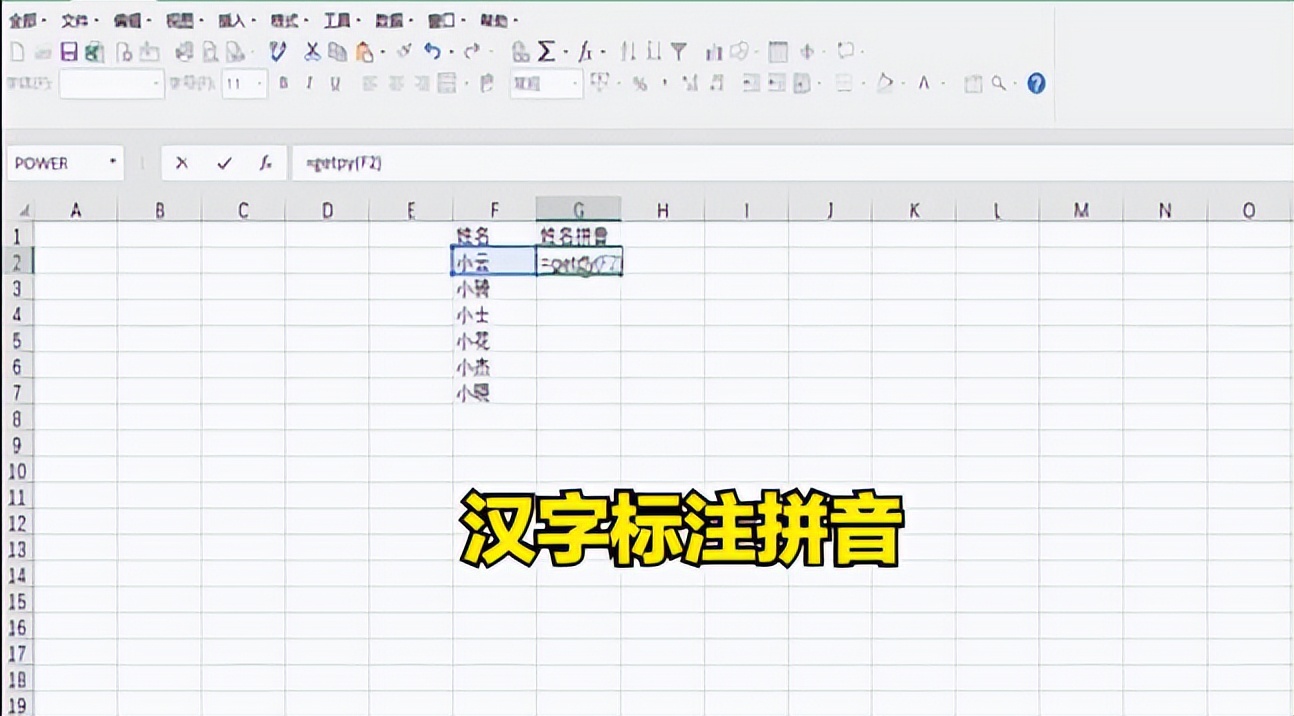Open the font name combo box

click(x=111, y=84)
